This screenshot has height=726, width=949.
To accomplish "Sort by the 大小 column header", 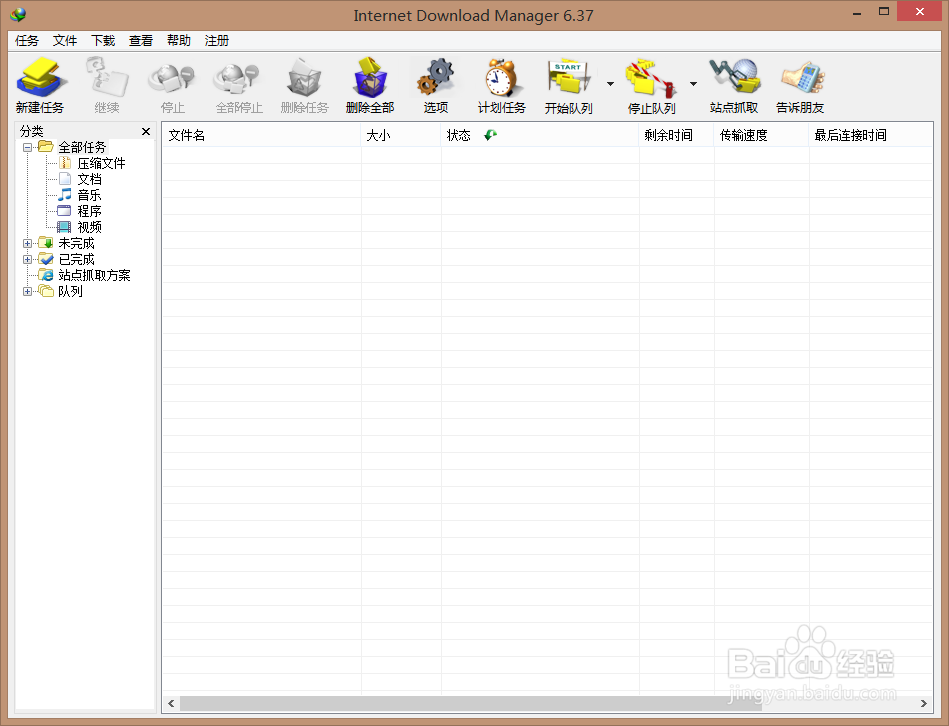I will click(401, 135).
